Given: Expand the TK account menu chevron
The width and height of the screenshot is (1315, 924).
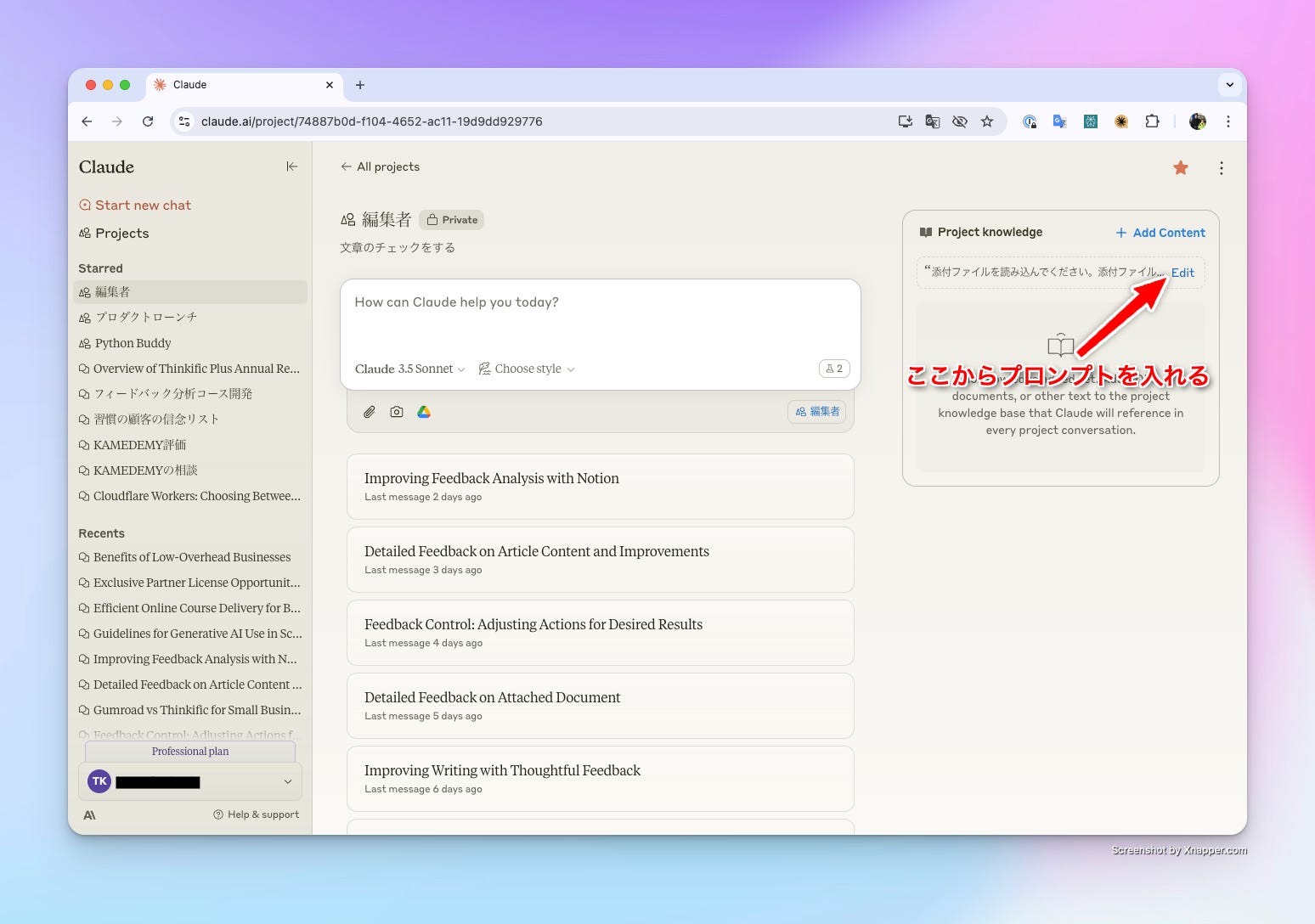Looking at the screenshot, I should (x=288, y=781).
